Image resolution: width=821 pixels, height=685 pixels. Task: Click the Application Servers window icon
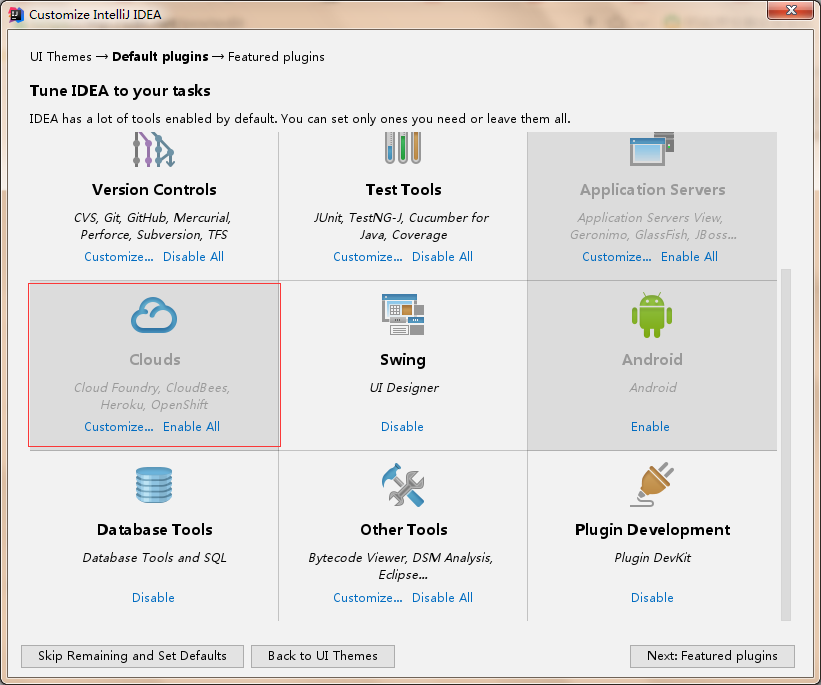pyautogui.click(x=652, y=149)
